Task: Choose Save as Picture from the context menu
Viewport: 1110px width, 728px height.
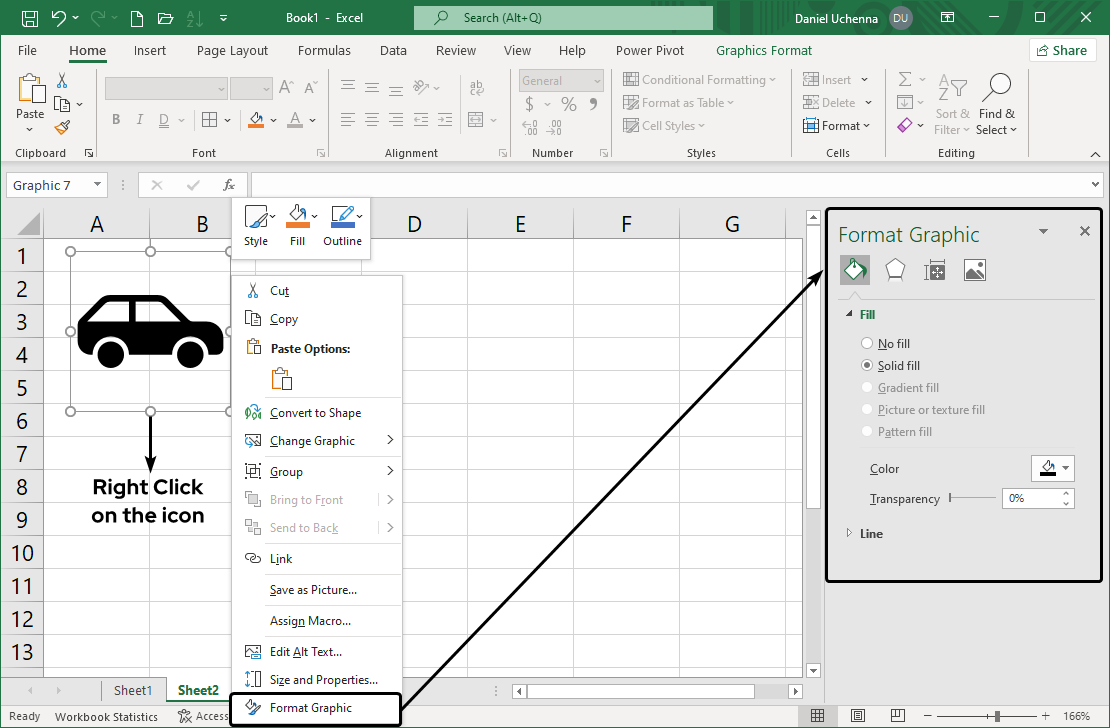Action: [311, 589]
